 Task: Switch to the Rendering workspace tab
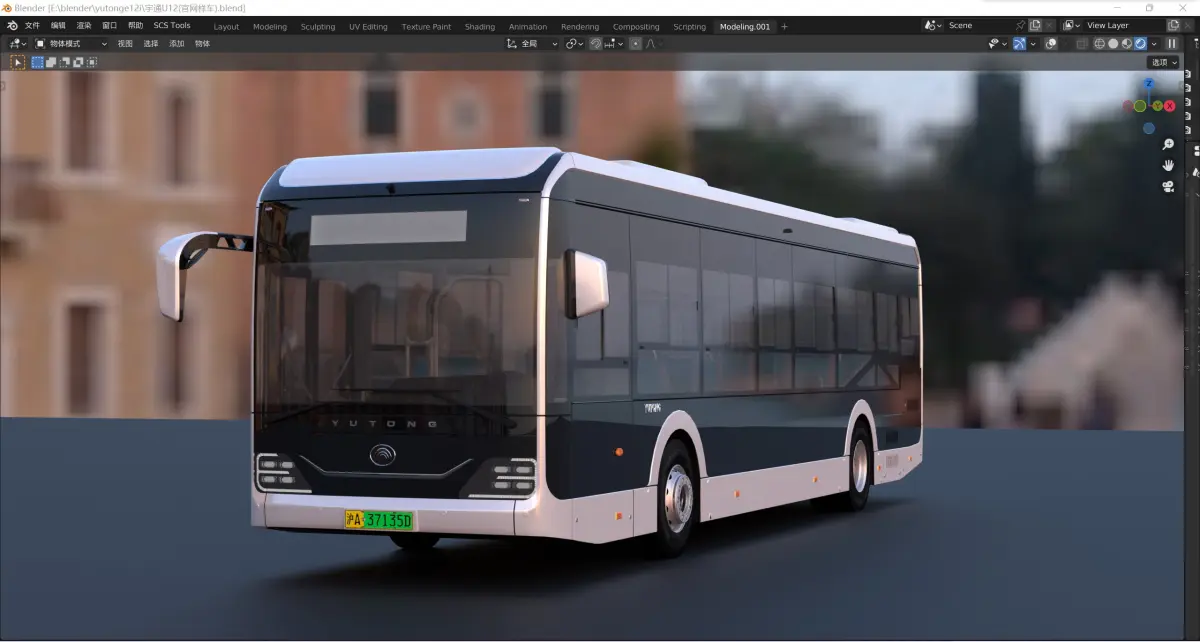pyautogui.click(x=580, y=27)
